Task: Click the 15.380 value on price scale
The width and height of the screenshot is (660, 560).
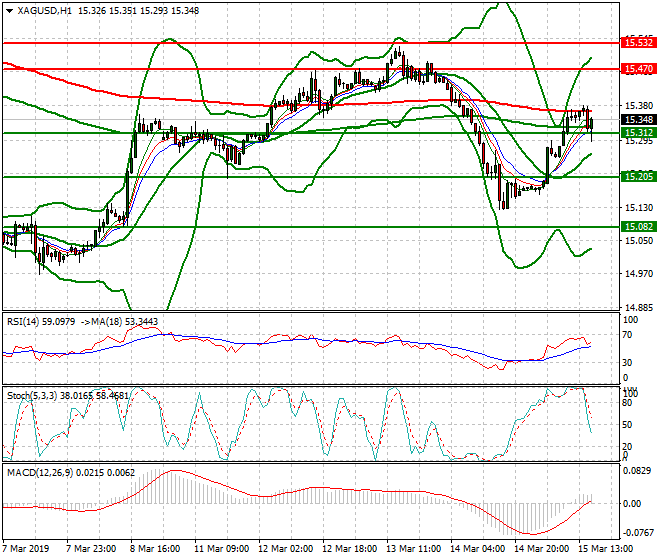Action: 637,105
